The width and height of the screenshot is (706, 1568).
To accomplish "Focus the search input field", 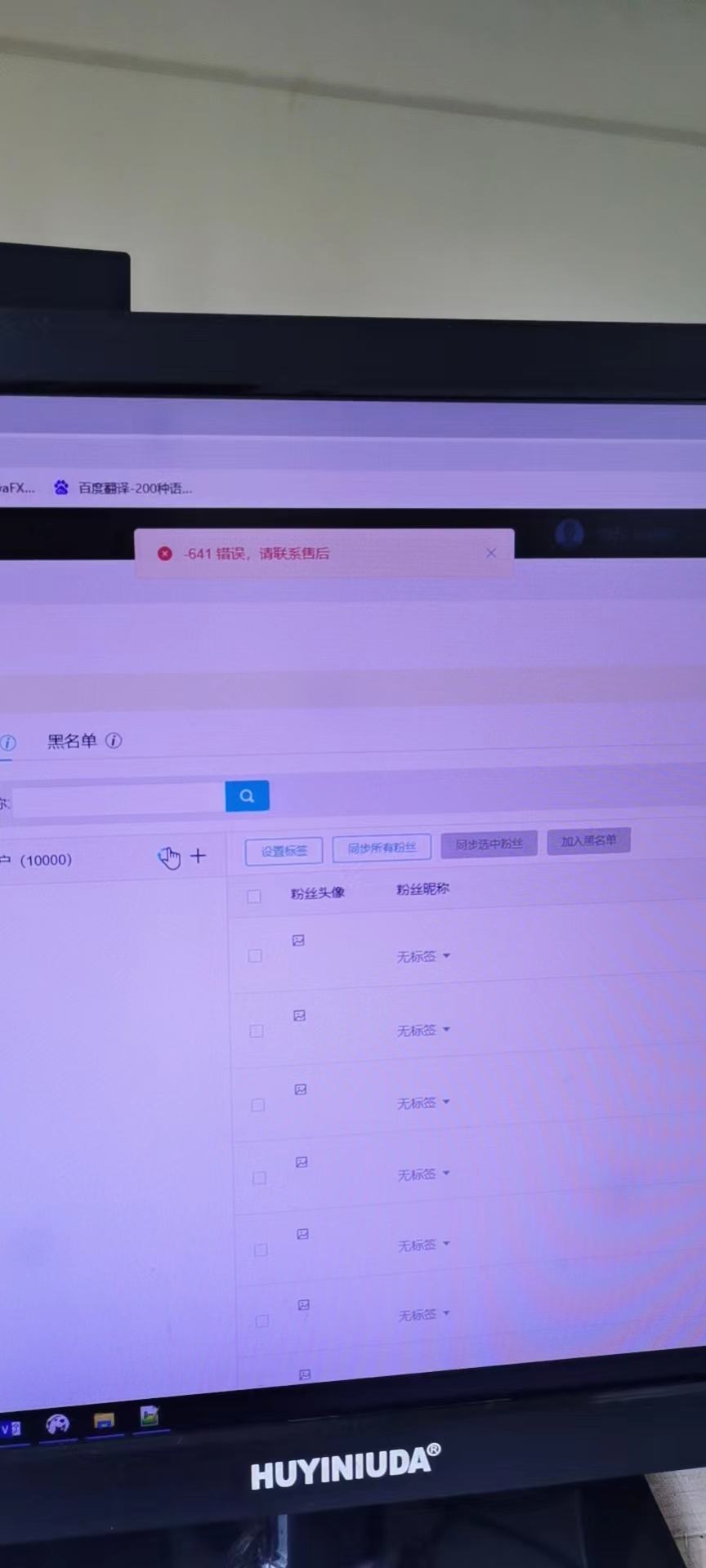I will [x=118, y=800].
